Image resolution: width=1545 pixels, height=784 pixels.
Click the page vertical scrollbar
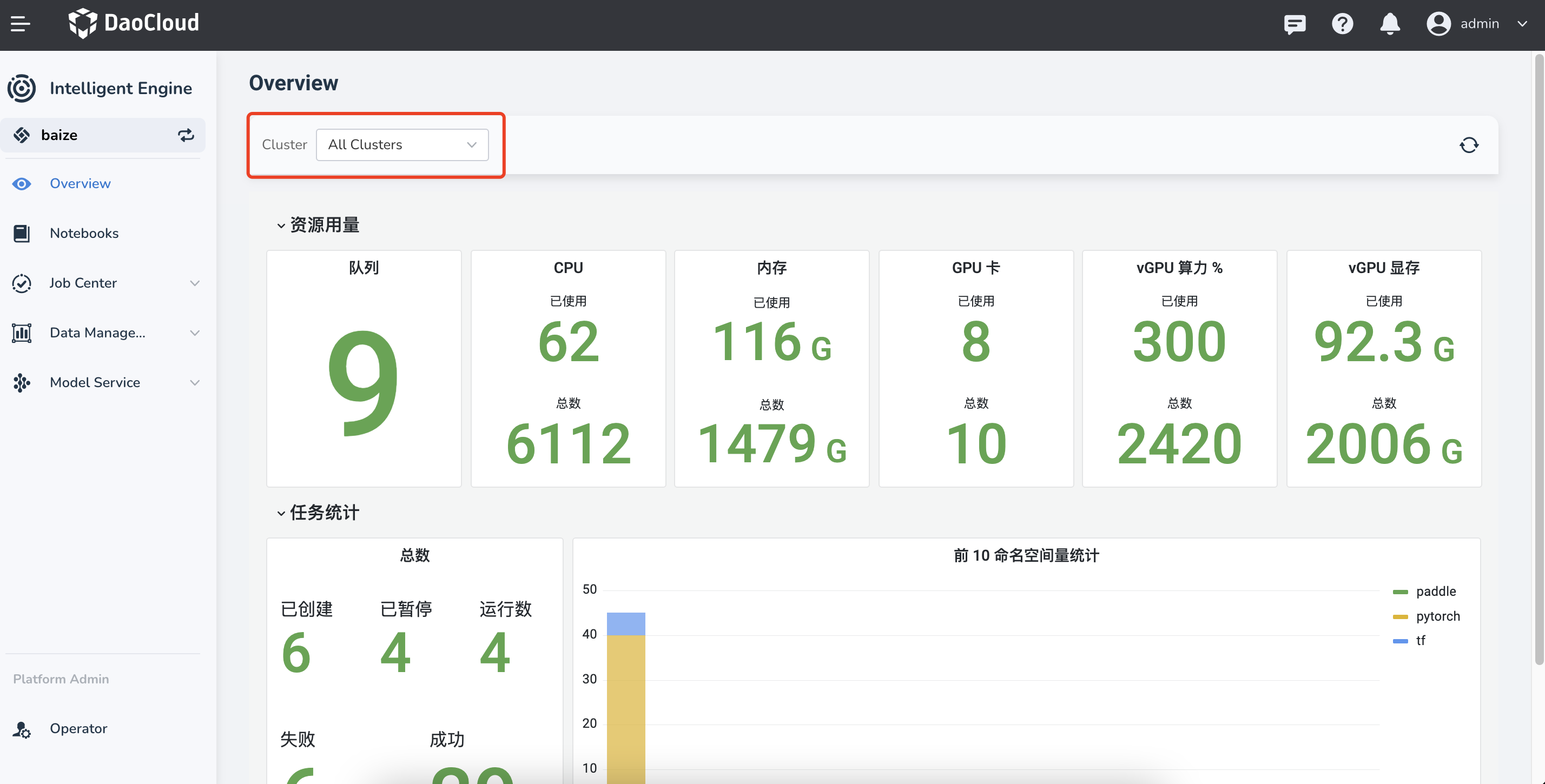point(1539,360)
